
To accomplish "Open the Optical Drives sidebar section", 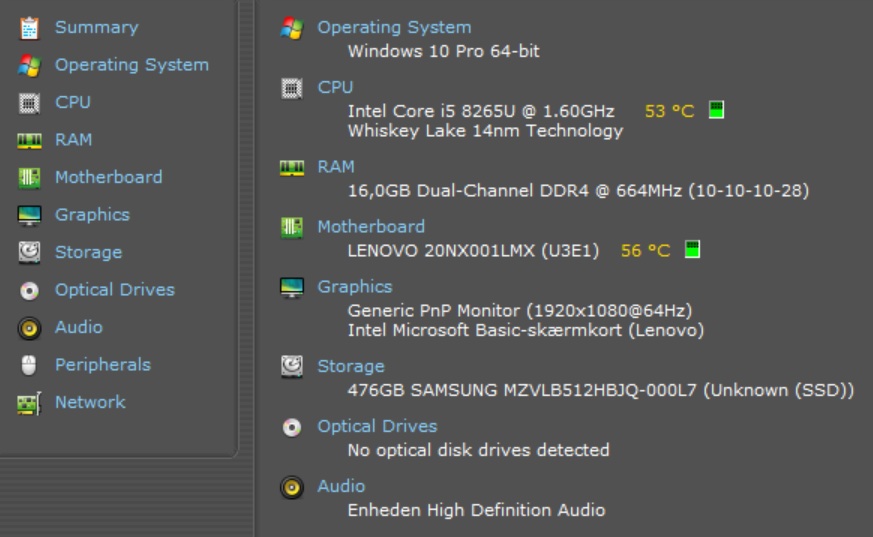I will tap(114, 290).
